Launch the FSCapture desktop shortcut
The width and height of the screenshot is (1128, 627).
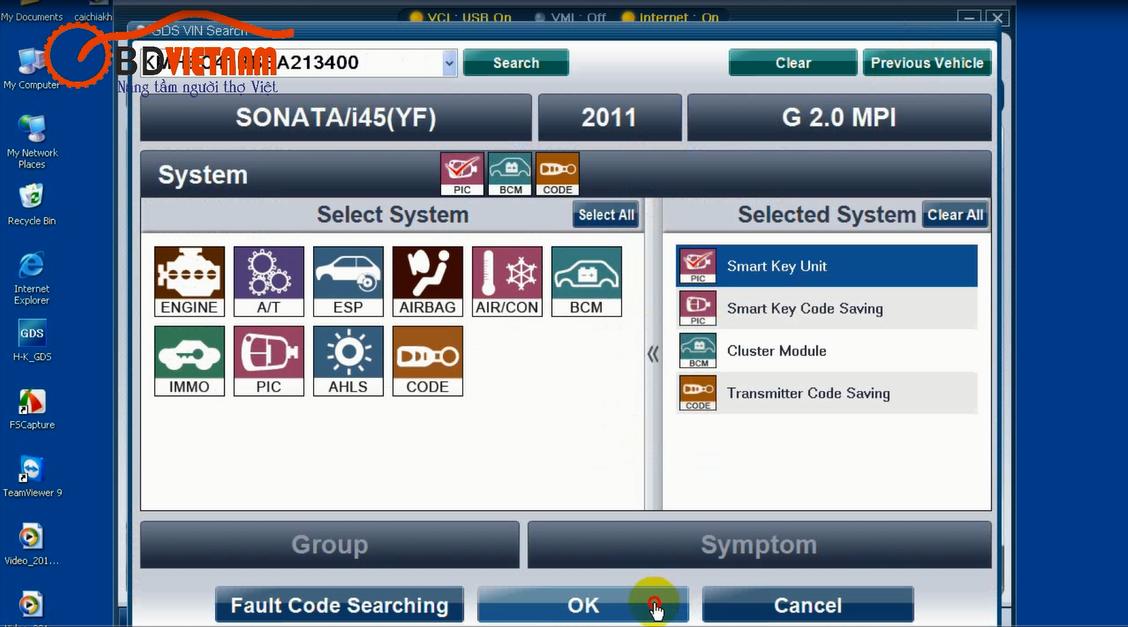[x=32, y=408]
